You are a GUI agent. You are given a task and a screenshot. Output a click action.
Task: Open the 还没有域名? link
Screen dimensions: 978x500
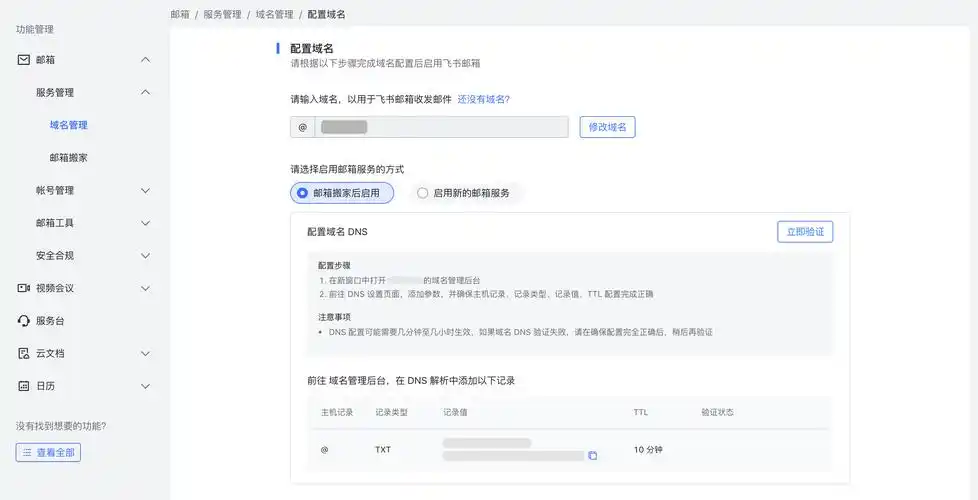(484, 99)
